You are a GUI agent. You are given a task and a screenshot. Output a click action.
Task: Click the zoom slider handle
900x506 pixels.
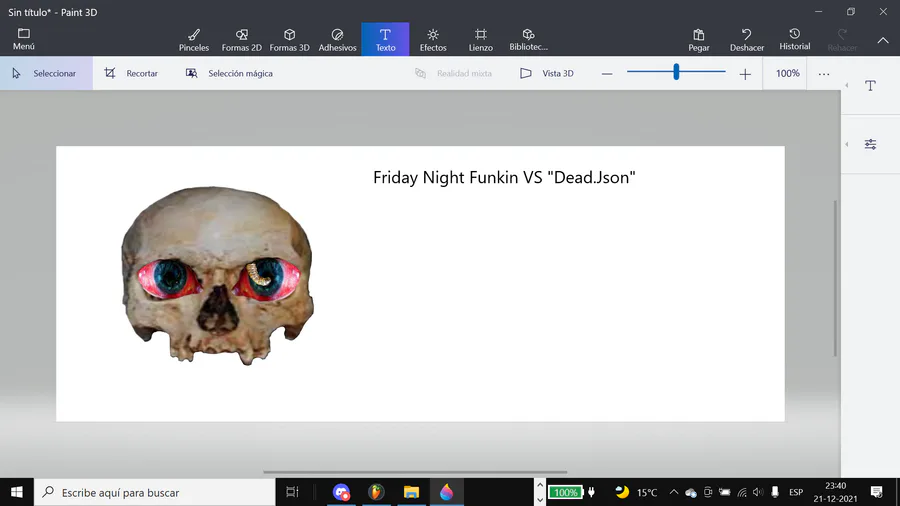click(676, 72)
